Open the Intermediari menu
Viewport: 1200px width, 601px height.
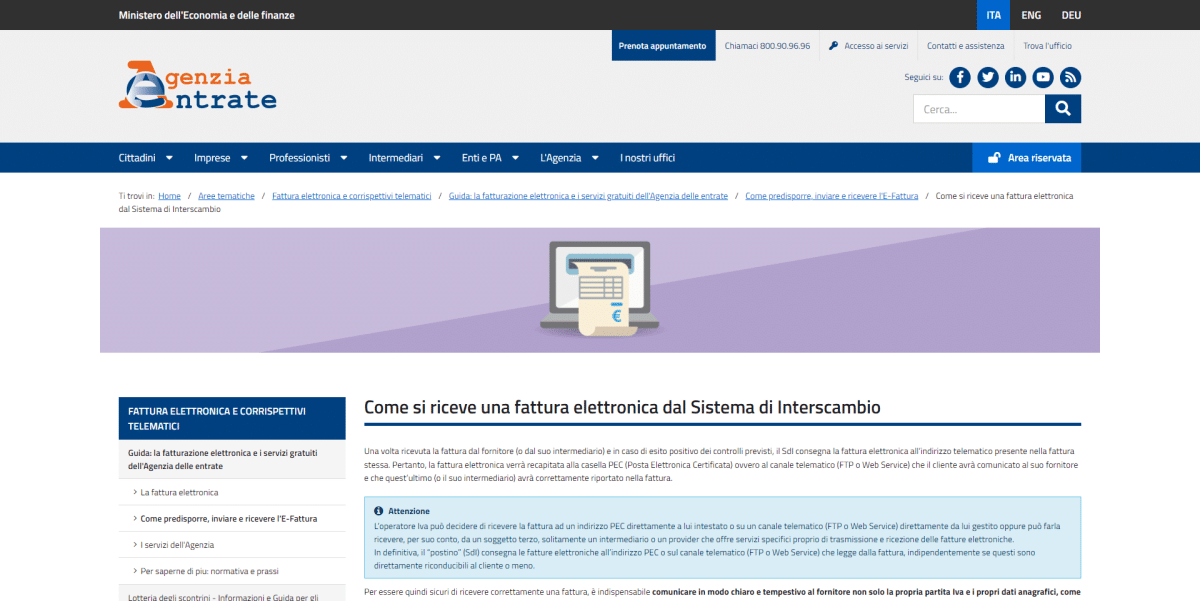pyautogui.click(x=404, y=158)
